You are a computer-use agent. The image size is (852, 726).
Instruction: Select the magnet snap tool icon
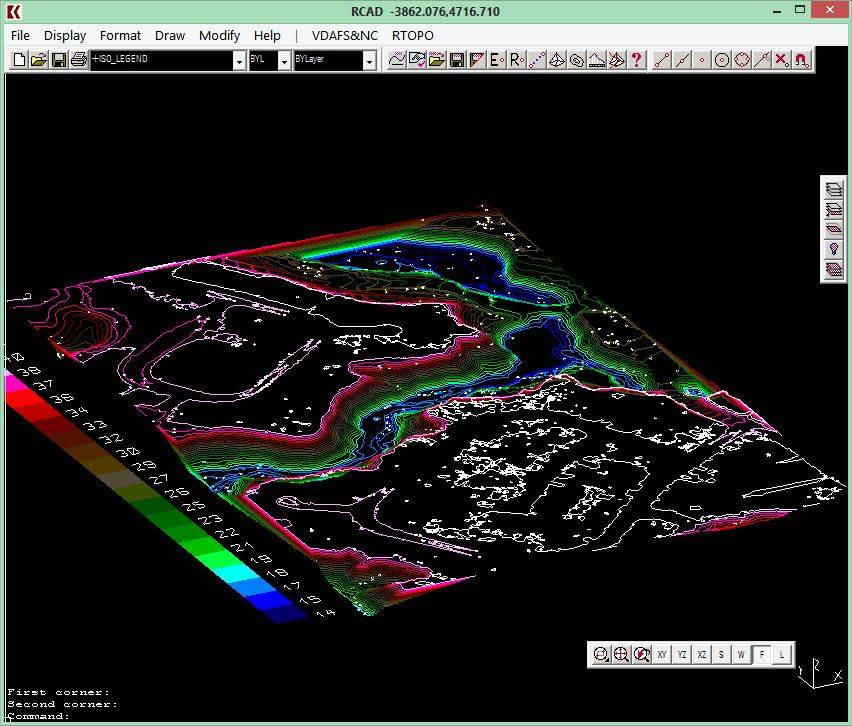[x=801, y=60]
